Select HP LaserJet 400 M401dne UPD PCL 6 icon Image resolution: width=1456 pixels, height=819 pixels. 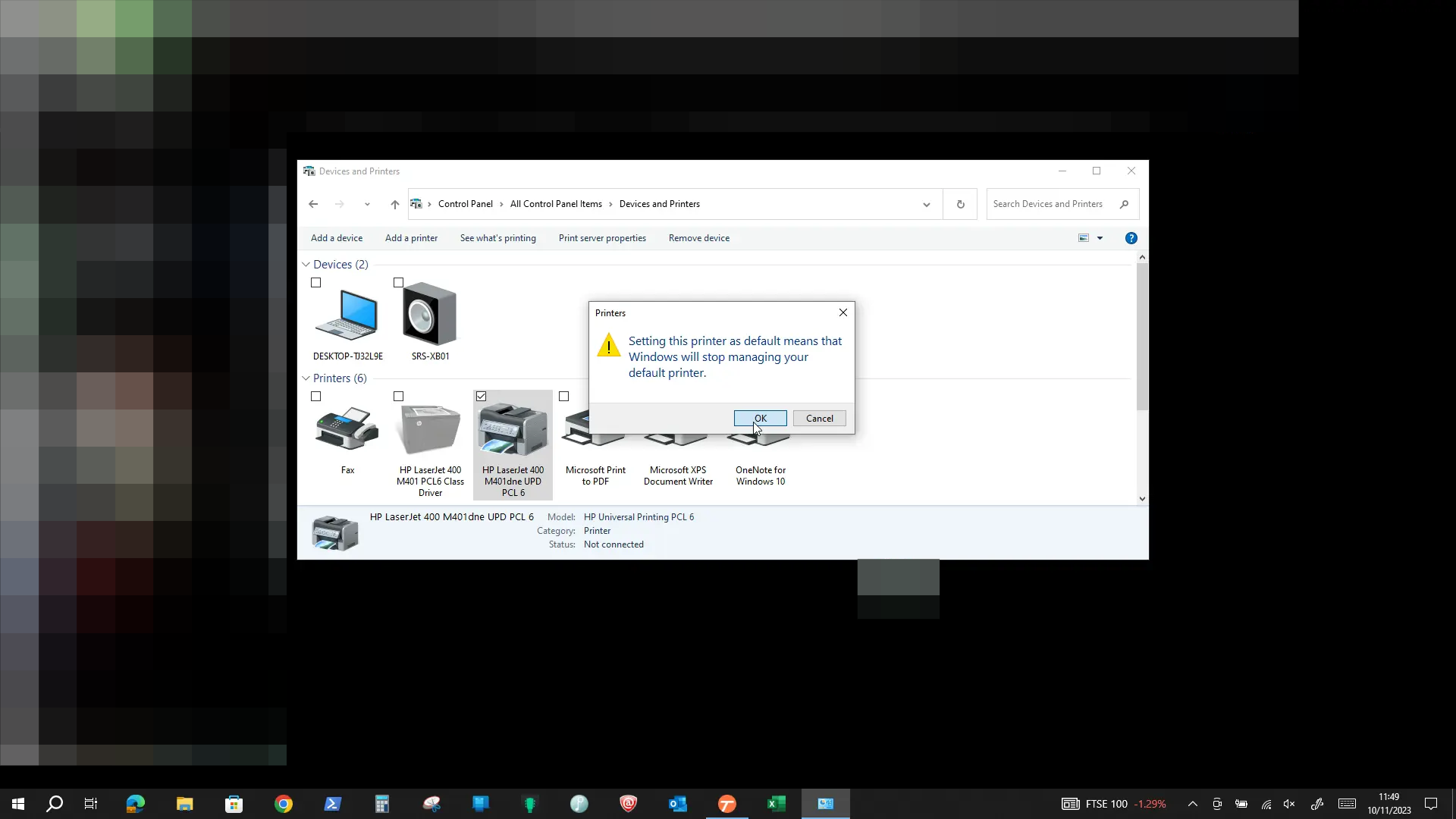(x=513, y=429)
